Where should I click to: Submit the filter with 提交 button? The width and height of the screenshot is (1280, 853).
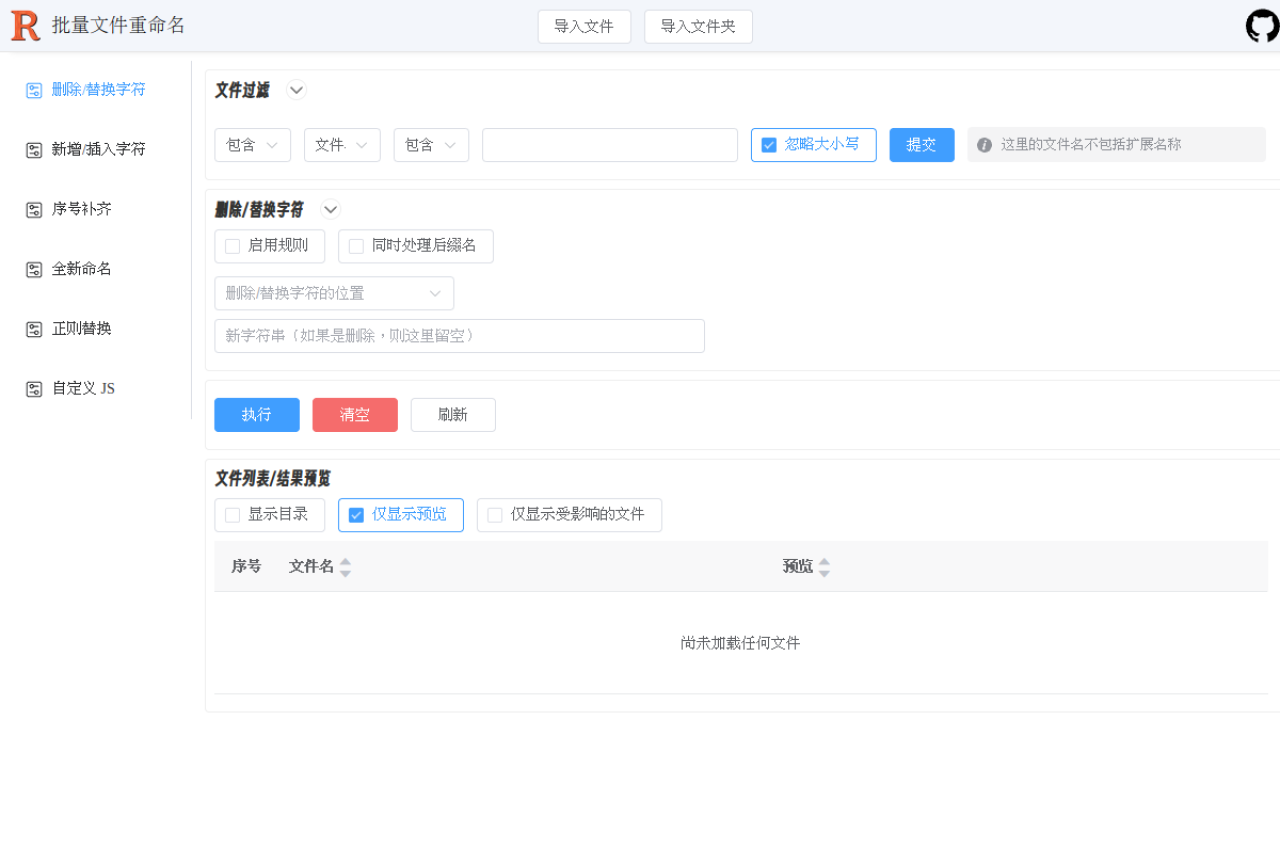coord(922,145)
